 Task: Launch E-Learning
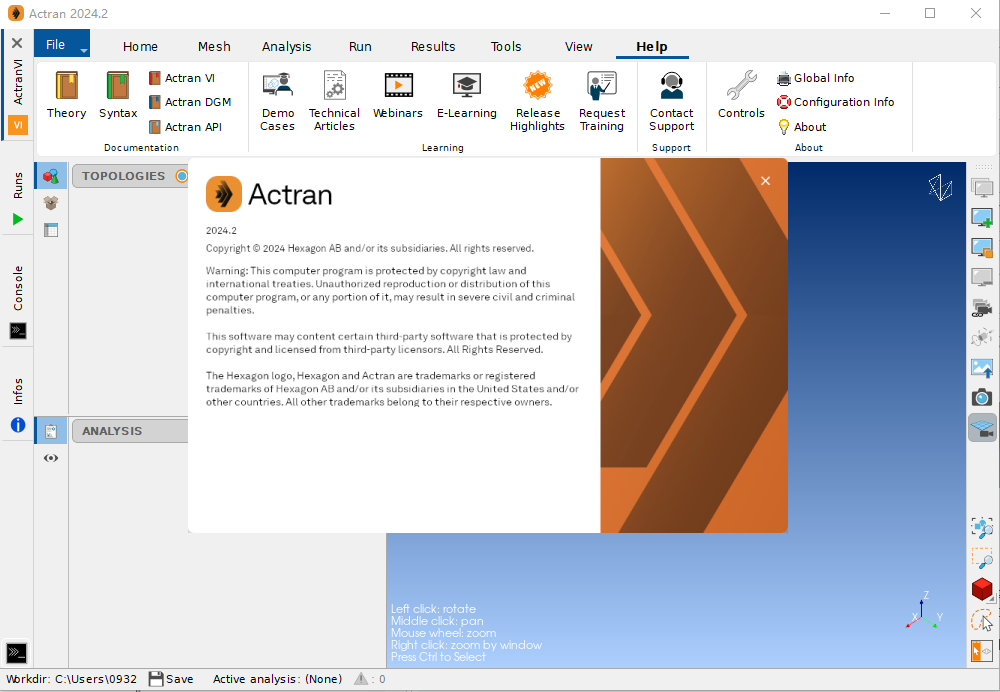click(467, 94)
